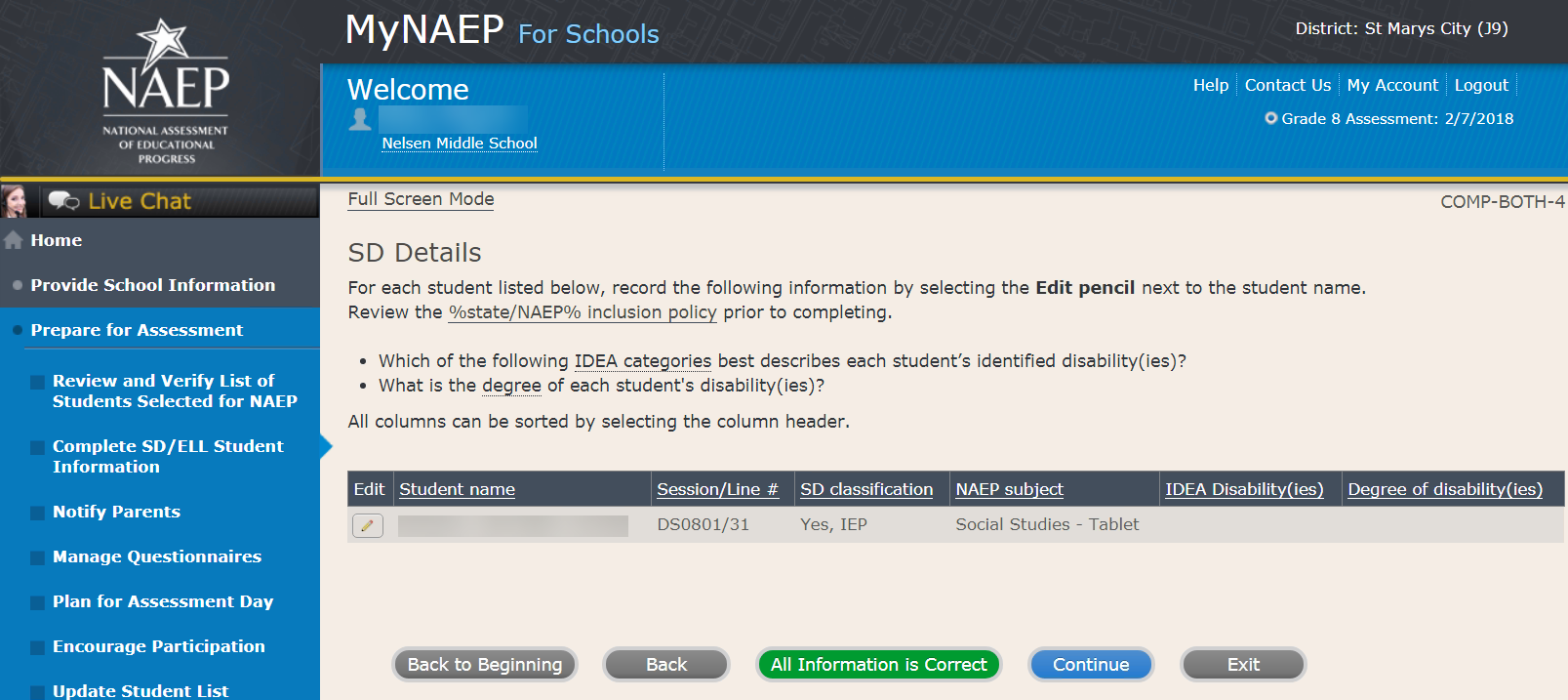Image resolution: width=1568 pixels, height=700 pixels.
Task: Sort by Degree of disability(ies) column
Action: (1445, 489)
